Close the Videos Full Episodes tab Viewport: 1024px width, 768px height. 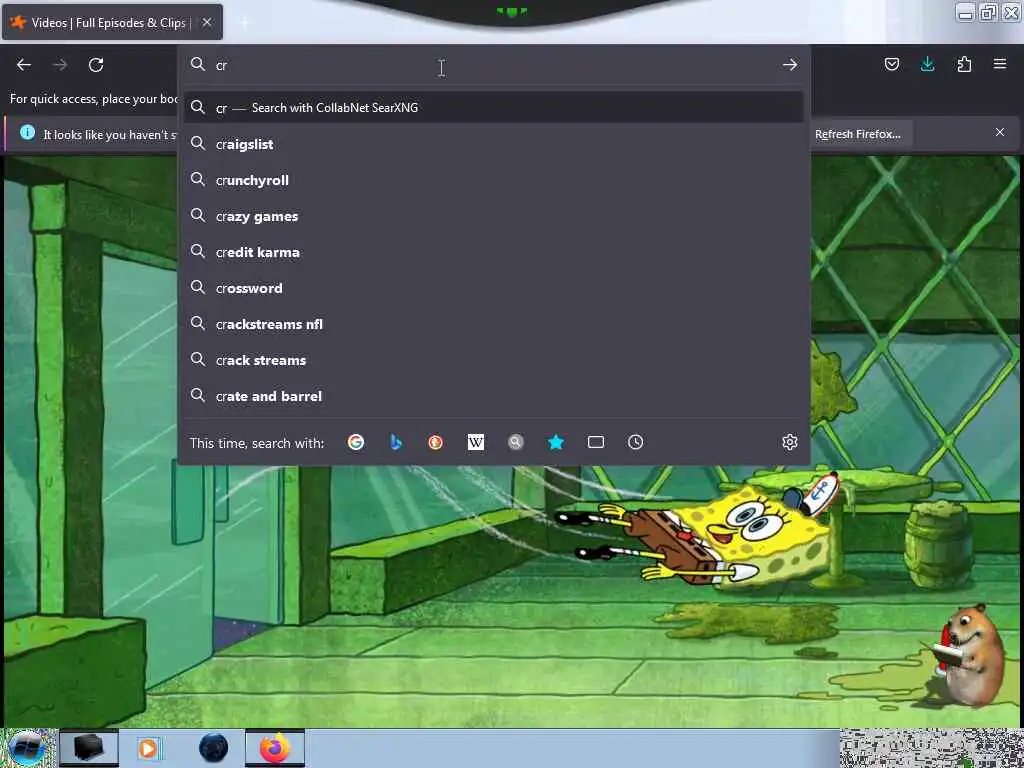(x=207, y=22)
